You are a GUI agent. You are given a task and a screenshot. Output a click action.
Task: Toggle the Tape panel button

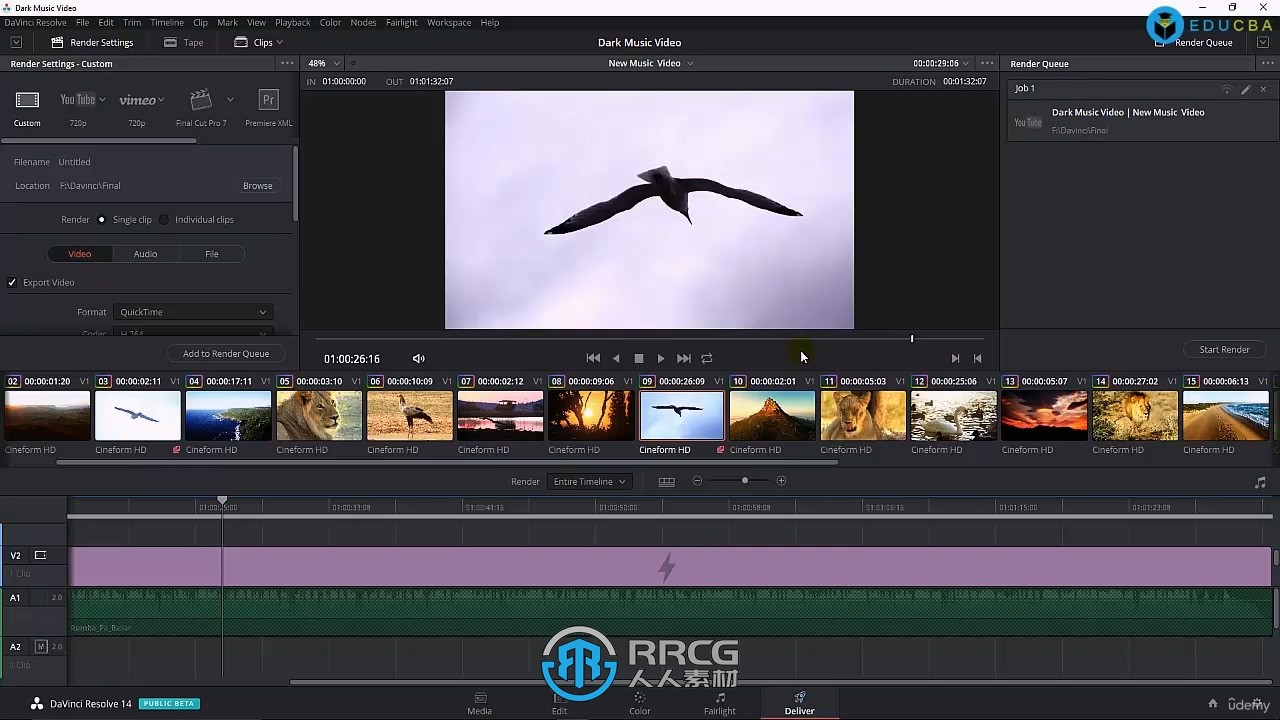pyautogui.click(x=184, y=42)
